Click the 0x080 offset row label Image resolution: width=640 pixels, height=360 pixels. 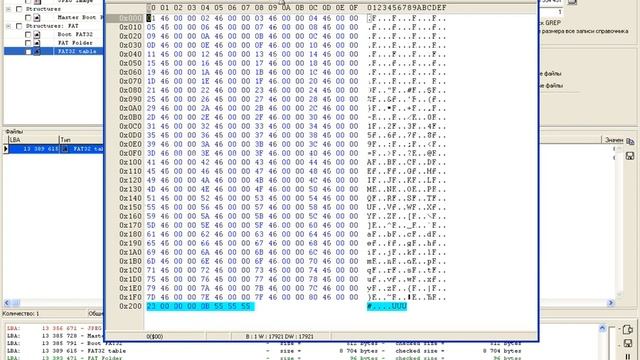[130, 91]
